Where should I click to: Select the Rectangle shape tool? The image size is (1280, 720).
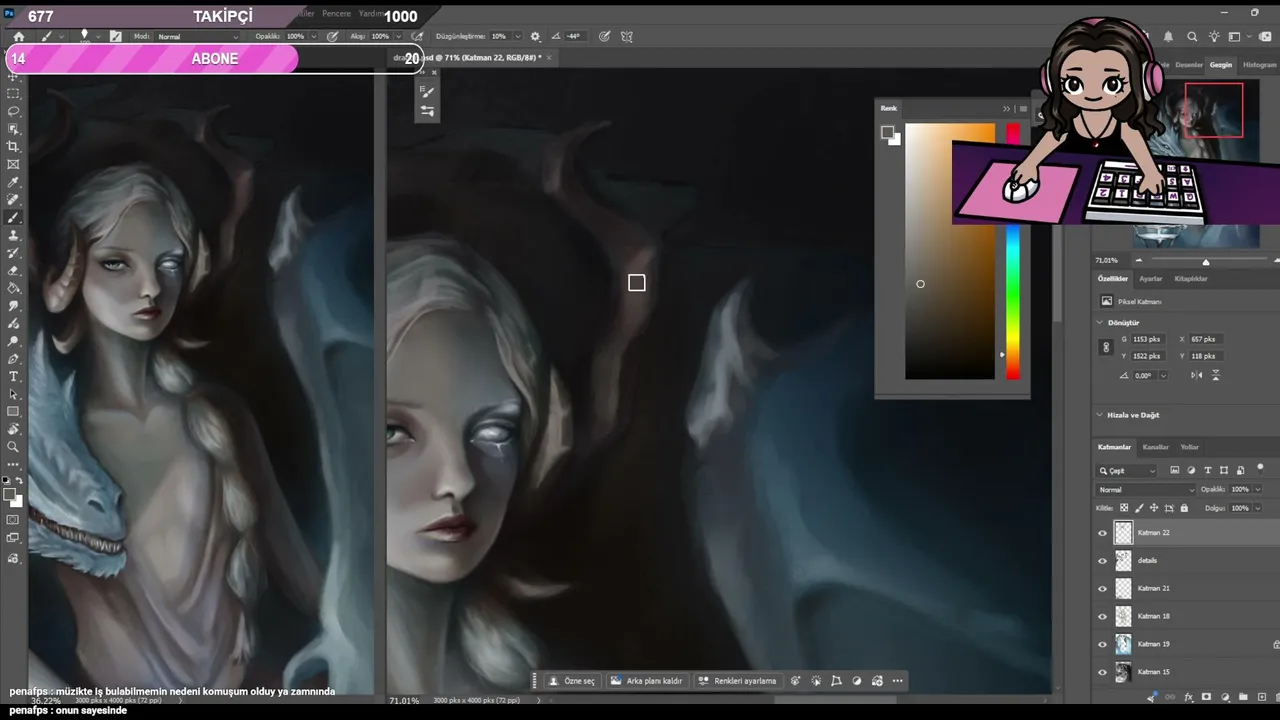click(13, 411)
